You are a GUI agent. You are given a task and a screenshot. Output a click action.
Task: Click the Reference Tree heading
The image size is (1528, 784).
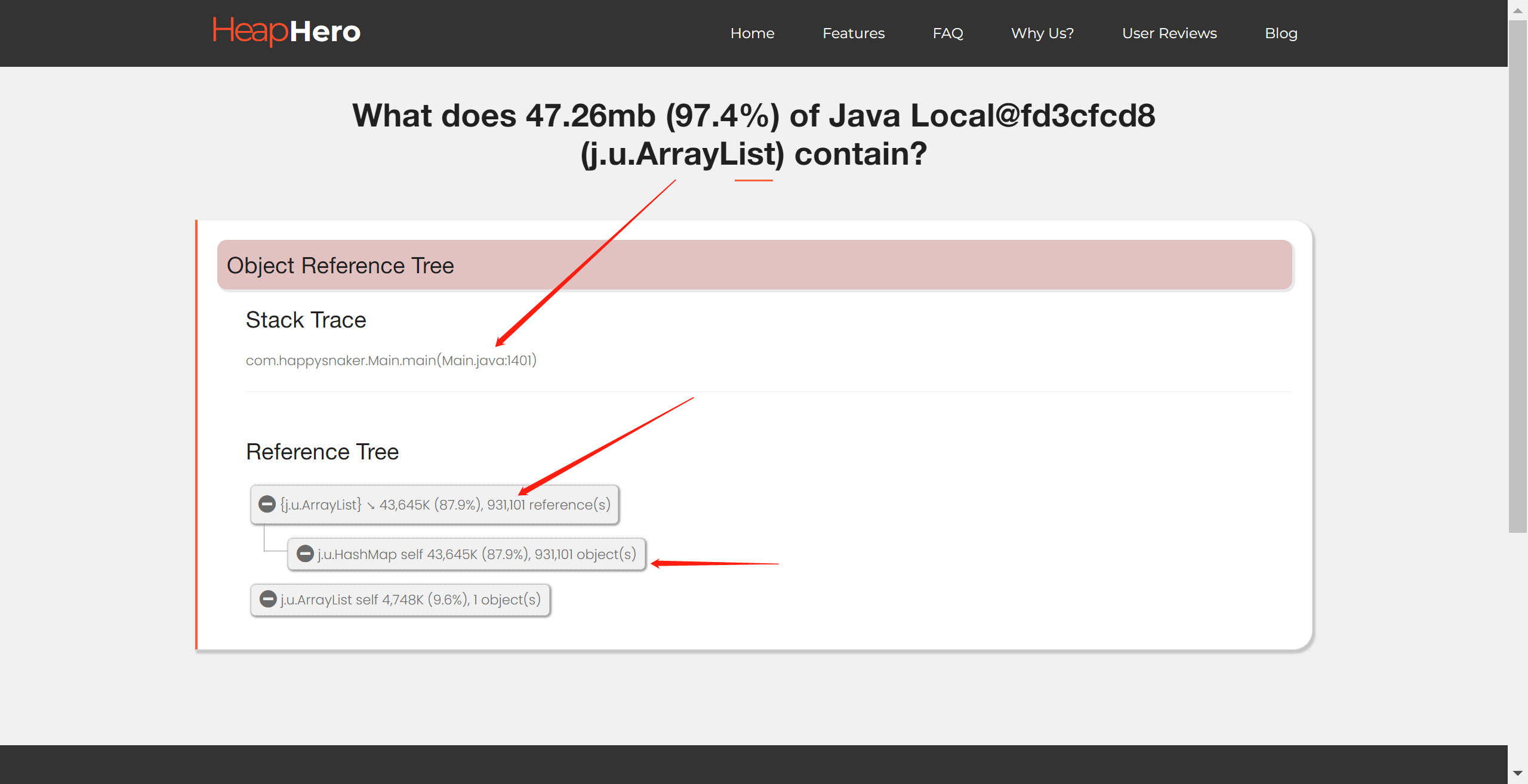click(322, 452)
